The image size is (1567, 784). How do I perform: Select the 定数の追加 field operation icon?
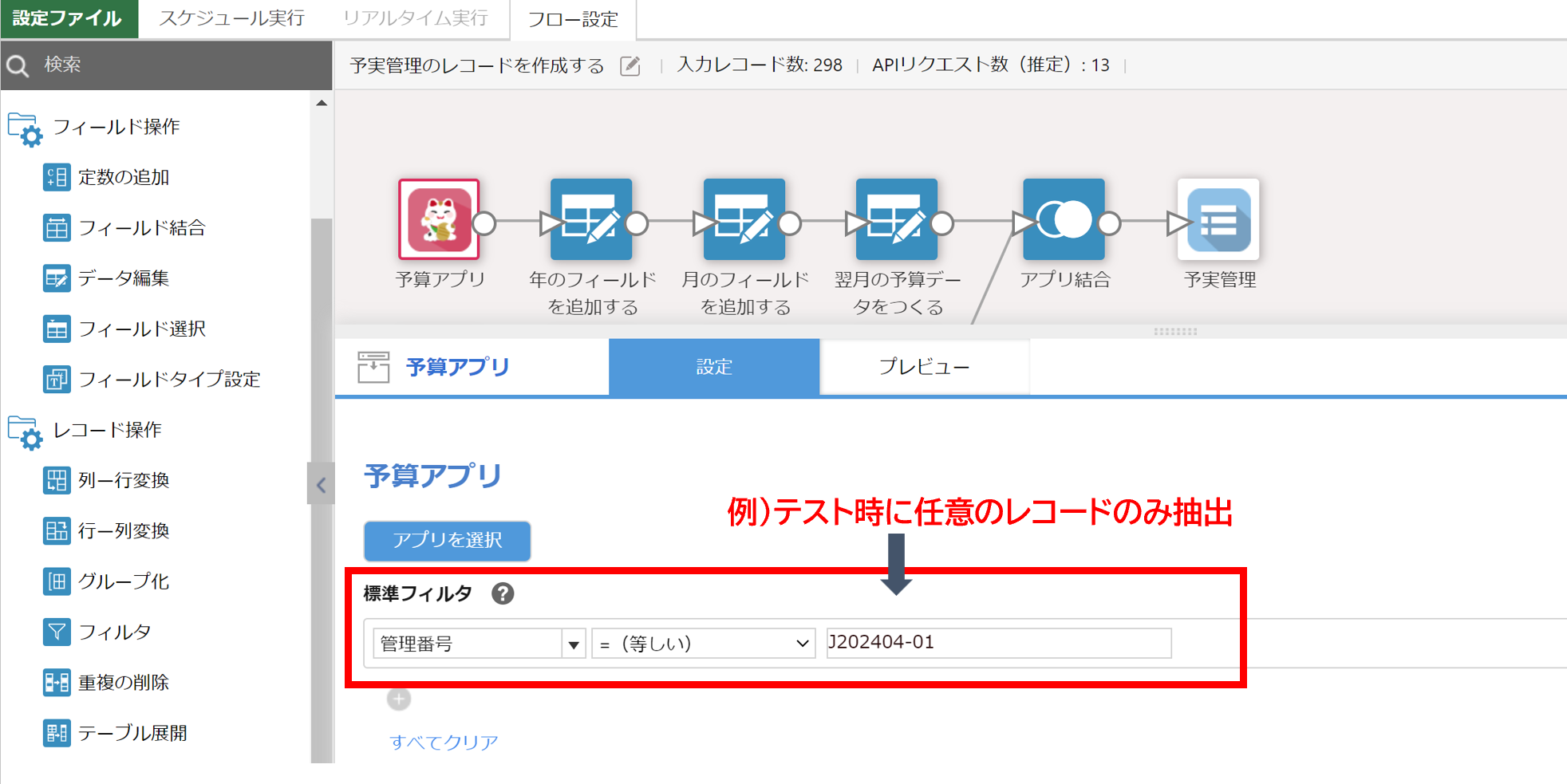55,177
